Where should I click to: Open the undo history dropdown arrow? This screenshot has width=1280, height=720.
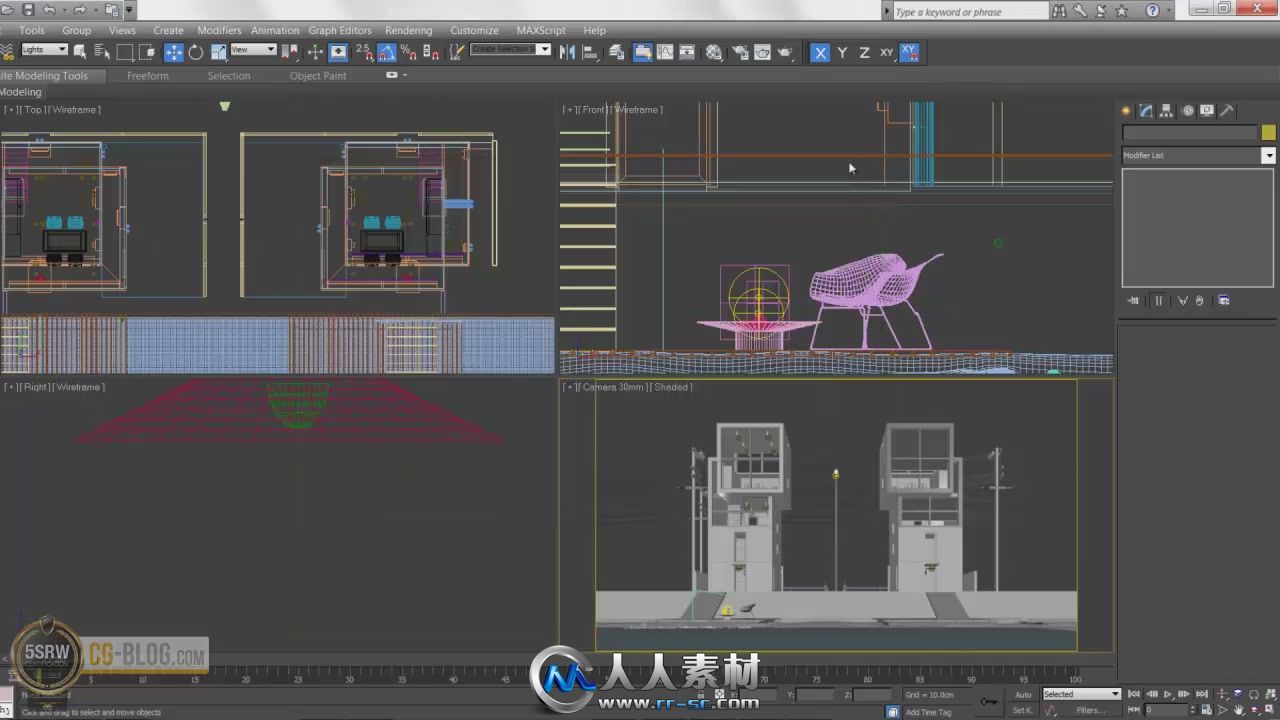click(64, 11)
